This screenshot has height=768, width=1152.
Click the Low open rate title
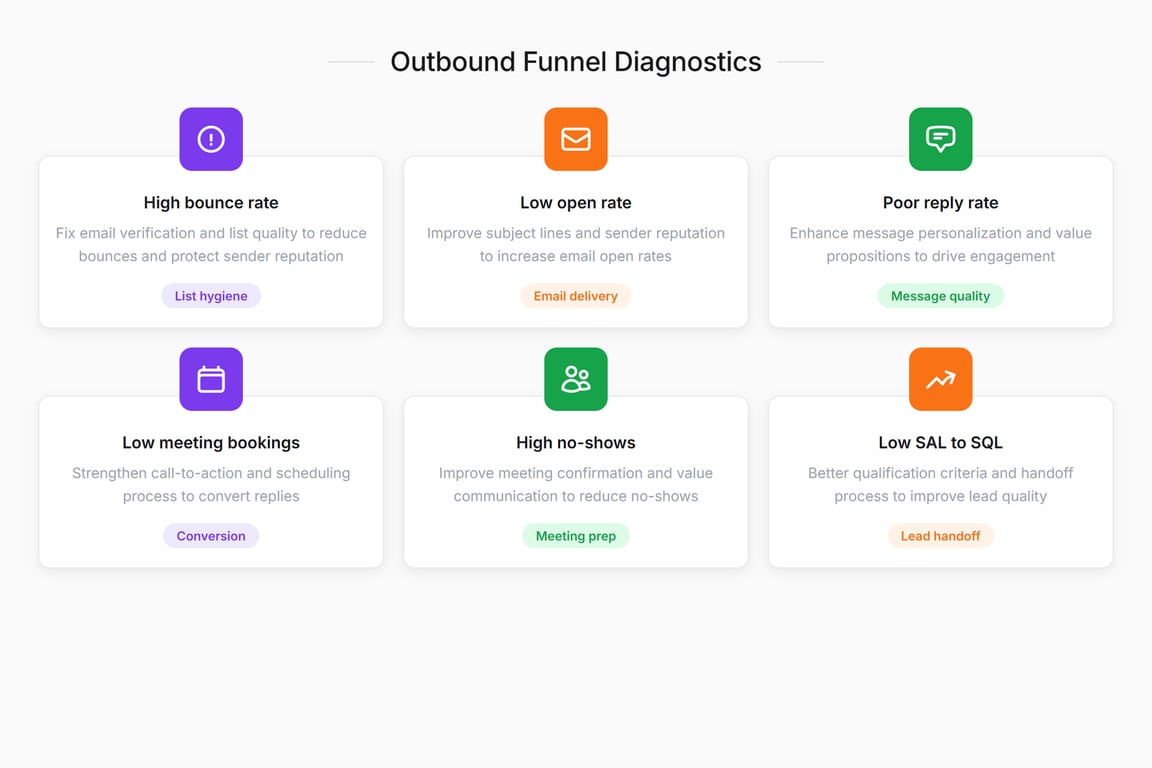click(575, 203)
